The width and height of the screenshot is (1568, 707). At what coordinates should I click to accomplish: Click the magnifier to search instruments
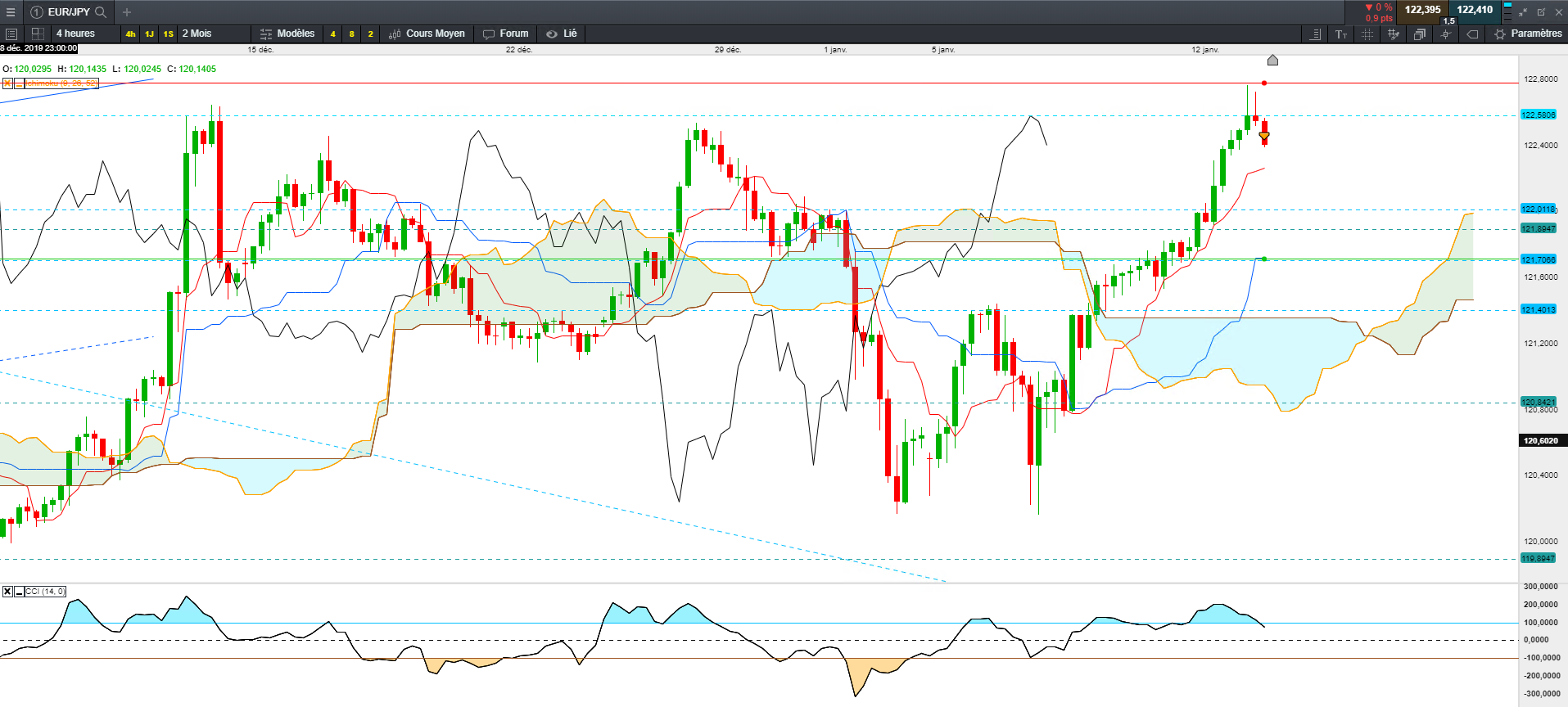pos(101,12)
